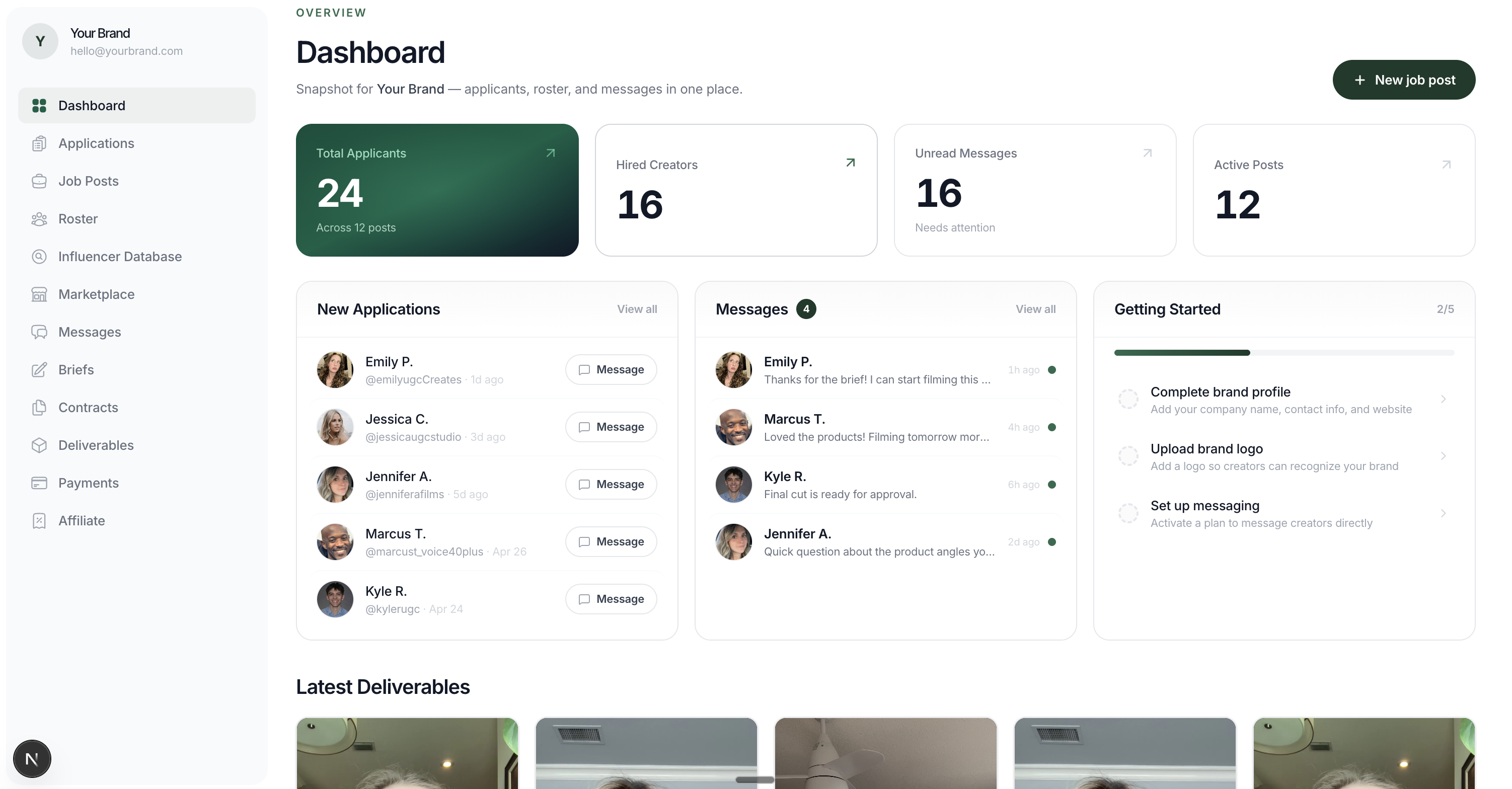This screenshot has height=789, width=1512.
Task: Click the Messages unread count badge 4
Action: coord(806,309)
